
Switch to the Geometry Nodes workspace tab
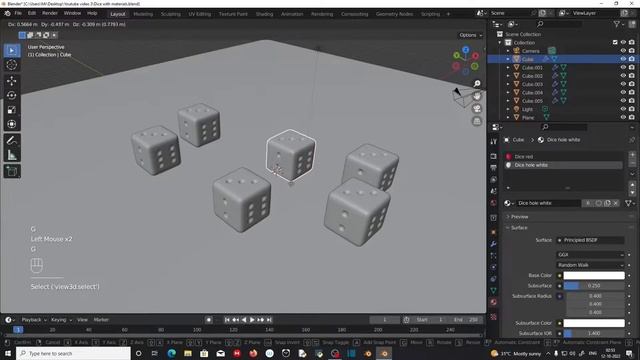point(394,14)
